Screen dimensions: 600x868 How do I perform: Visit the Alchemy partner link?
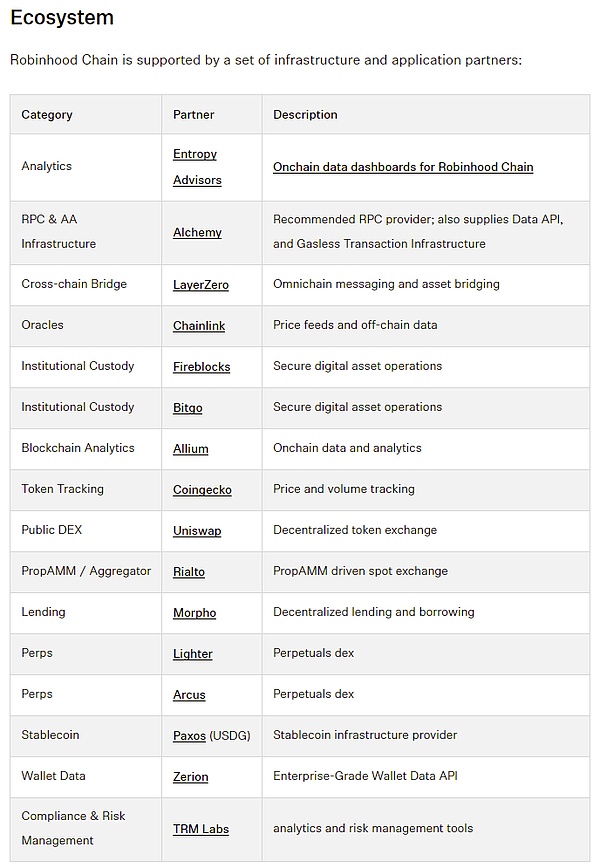click(197, 232)
